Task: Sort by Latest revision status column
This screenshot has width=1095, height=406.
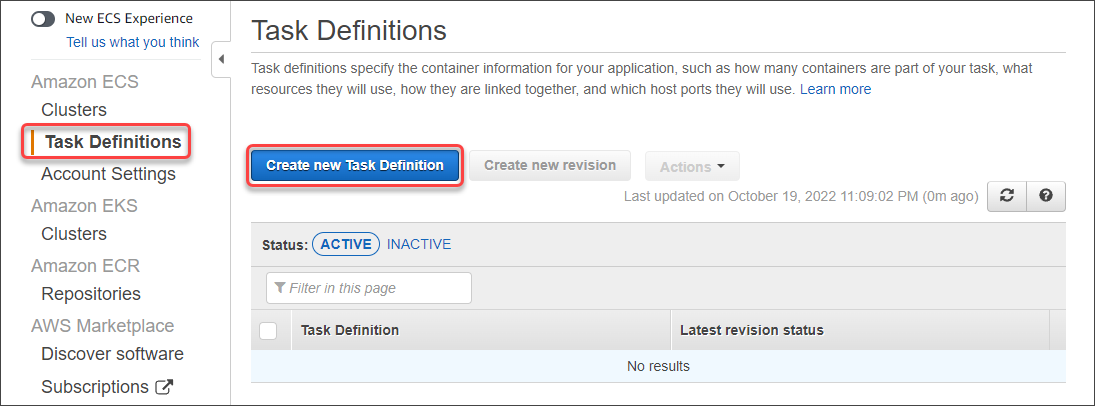Action: coord(752,330)
